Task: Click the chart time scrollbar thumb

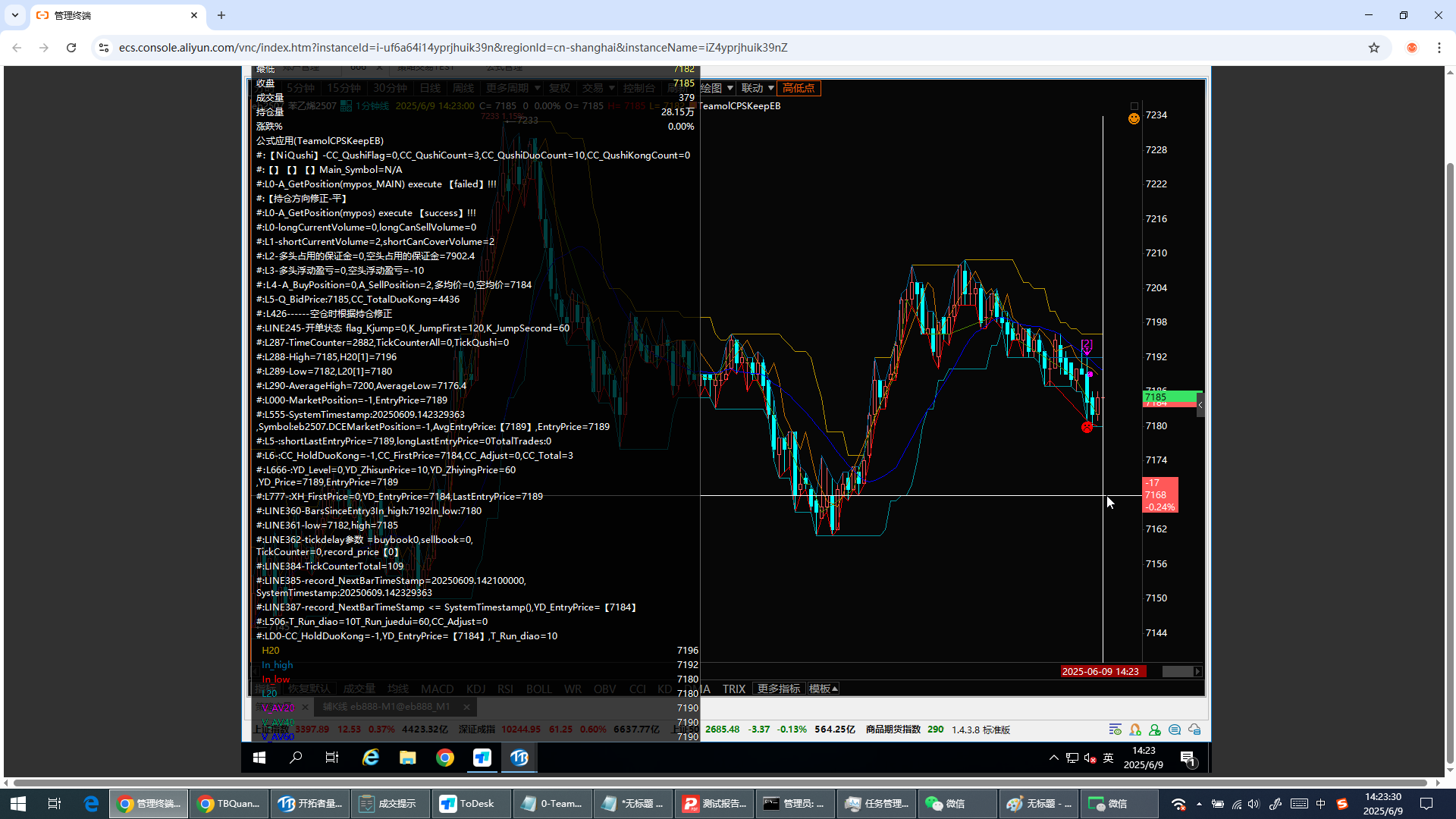Action: click(x=1178, y=672)
